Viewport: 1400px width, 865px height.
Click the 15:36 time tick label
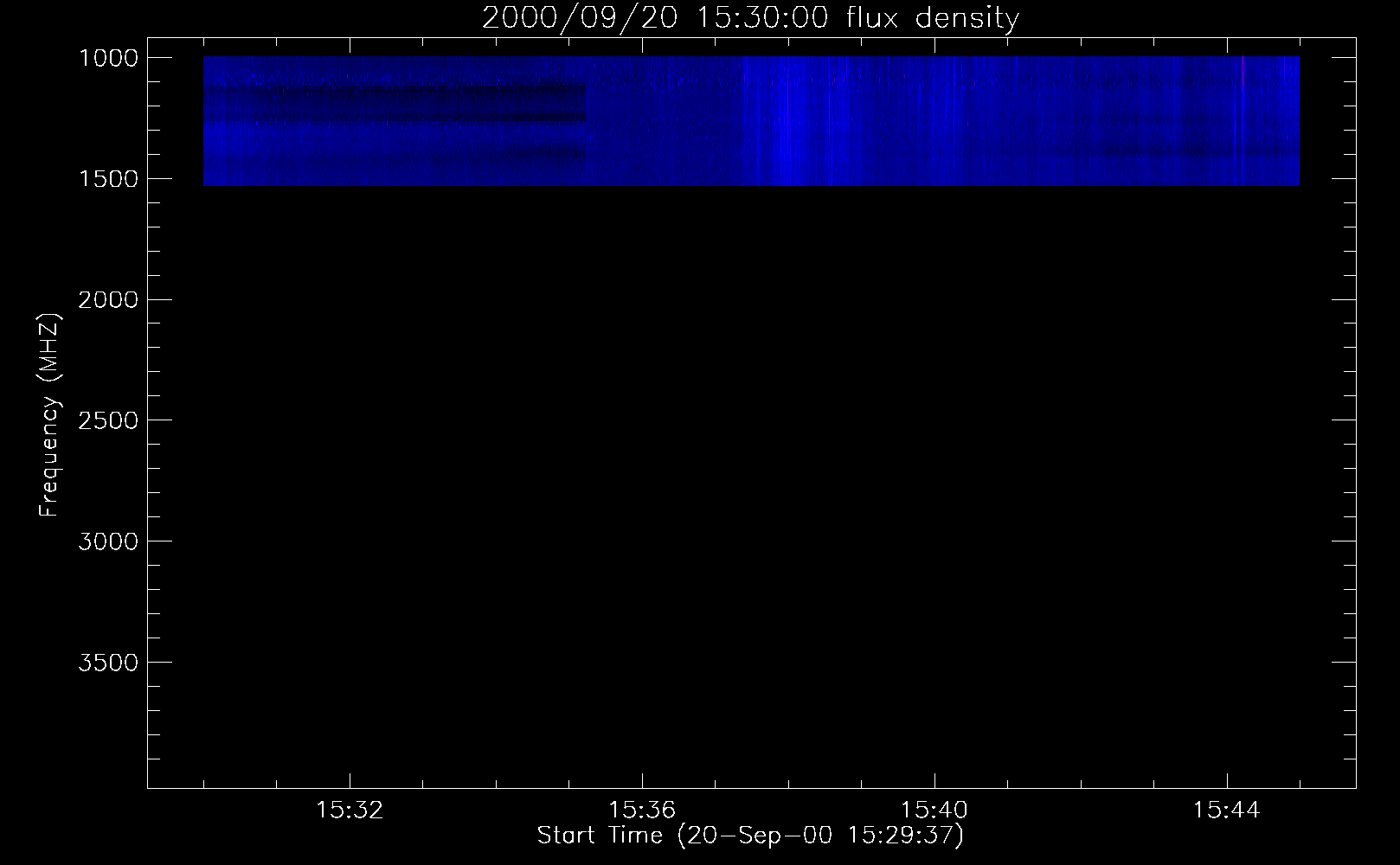642,811
